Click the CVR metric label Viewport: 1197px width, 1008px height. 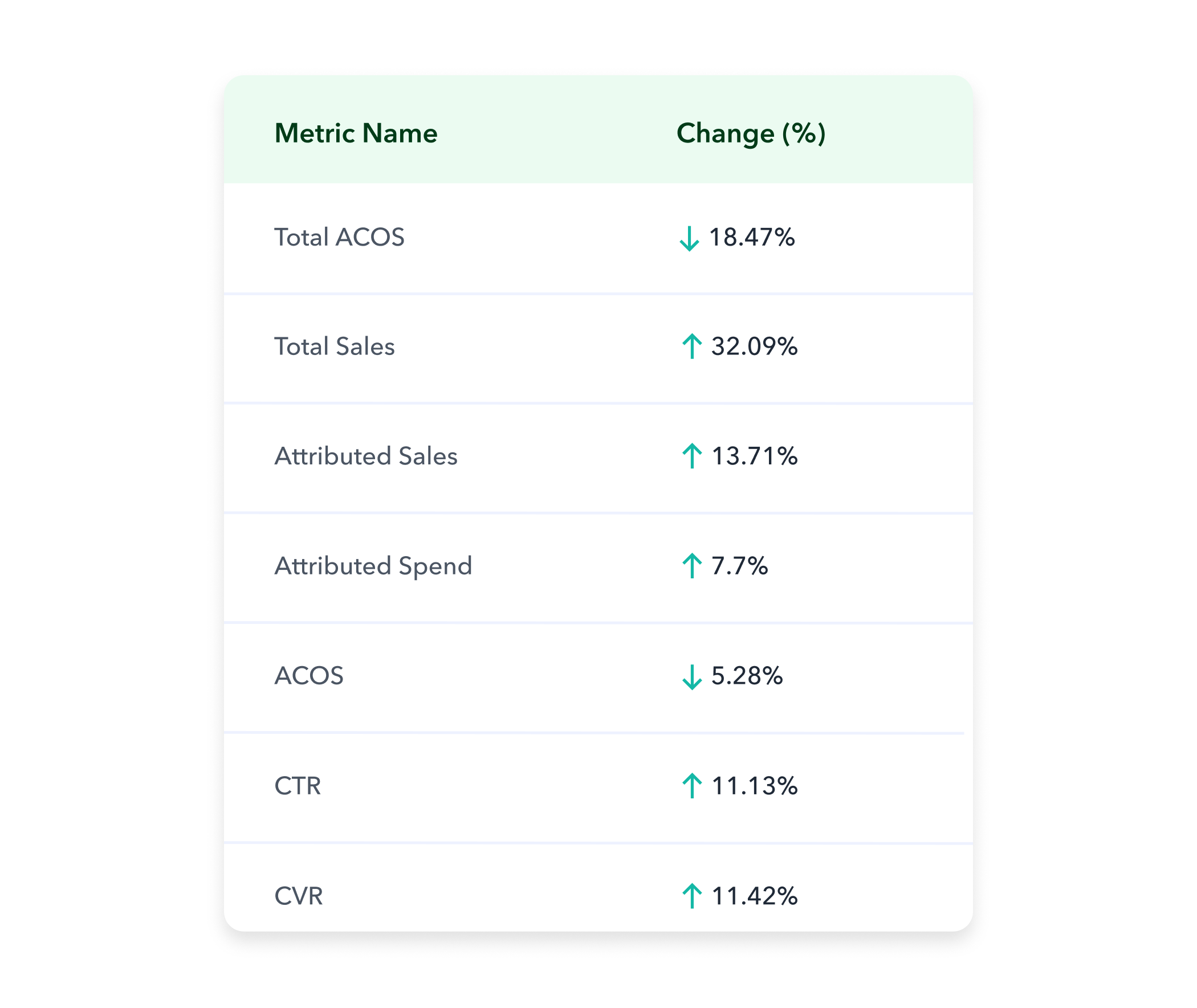coord(298,895)
